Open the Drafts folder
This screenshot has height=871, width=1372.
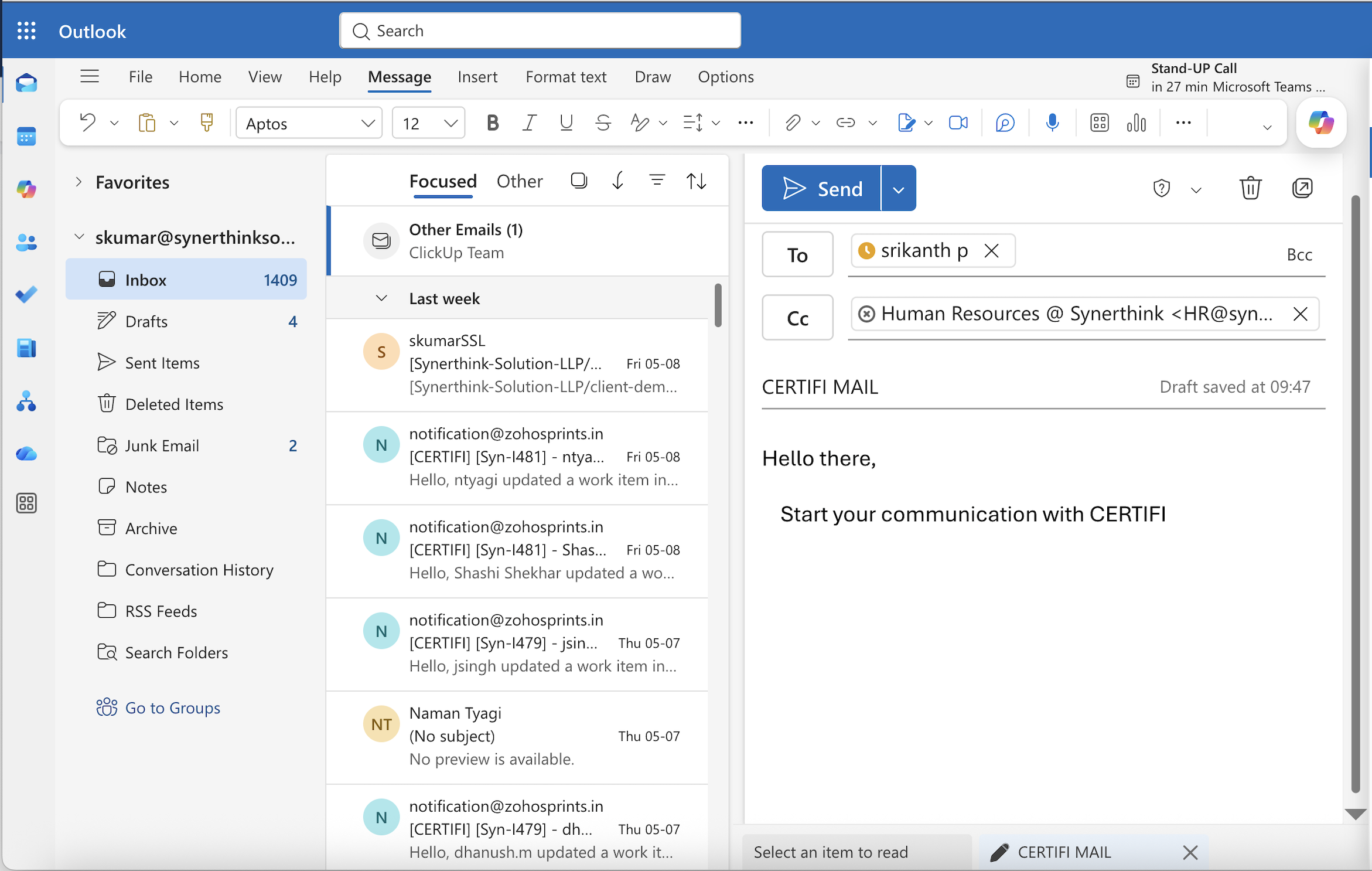tap(186, 321)
